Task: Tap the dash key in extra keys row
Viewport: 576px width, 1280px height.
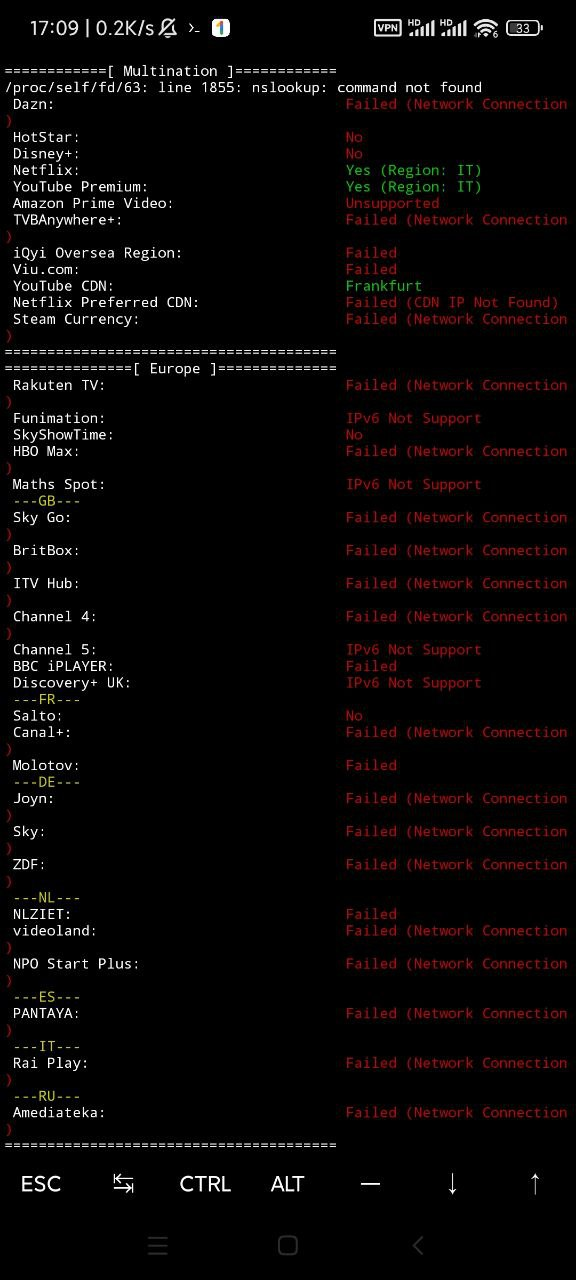Action: click(x=370, y=1184)
